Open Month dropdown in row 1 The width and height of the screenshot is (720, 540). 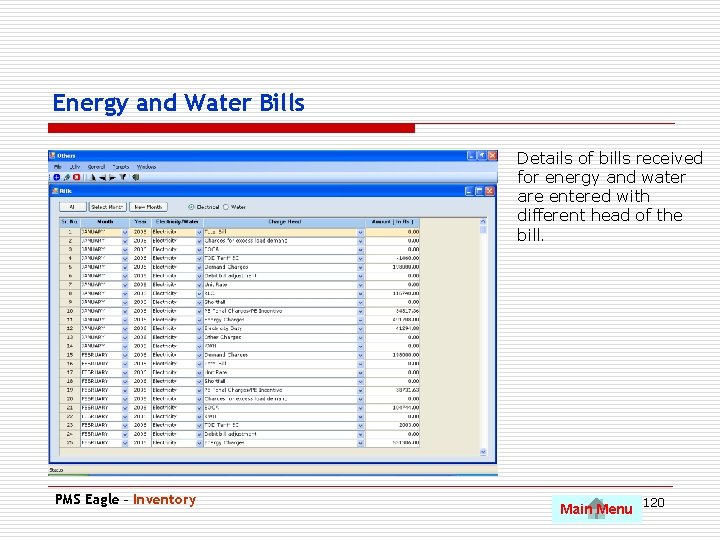coord(125,232)
